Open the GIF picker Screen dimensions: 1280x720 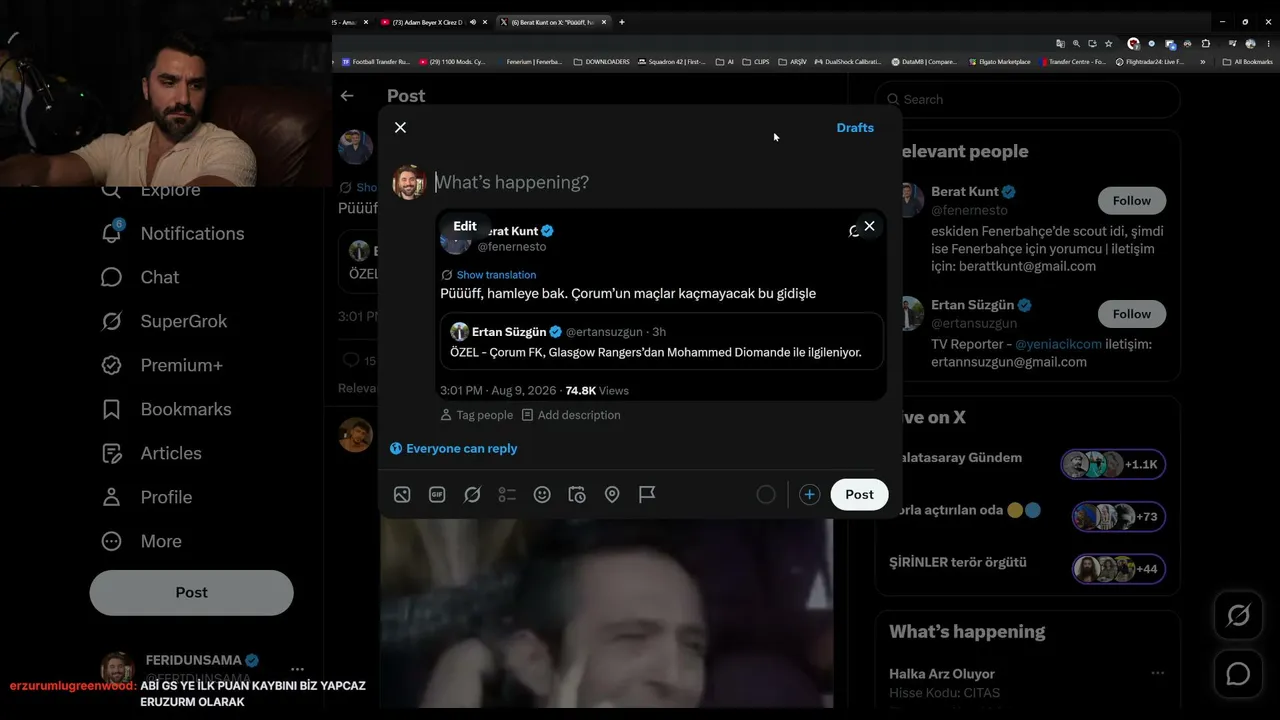pyautogui.click(x=437, y=495)
